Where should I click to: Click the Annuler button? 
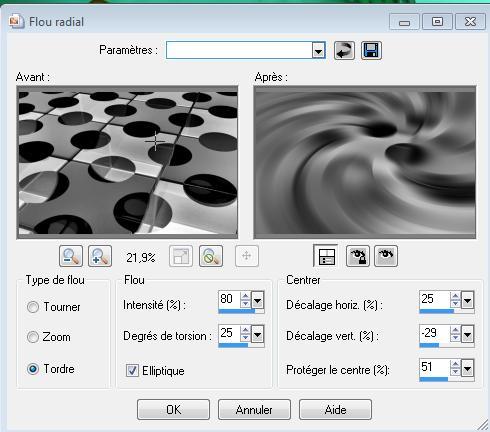tap(254, 409)
